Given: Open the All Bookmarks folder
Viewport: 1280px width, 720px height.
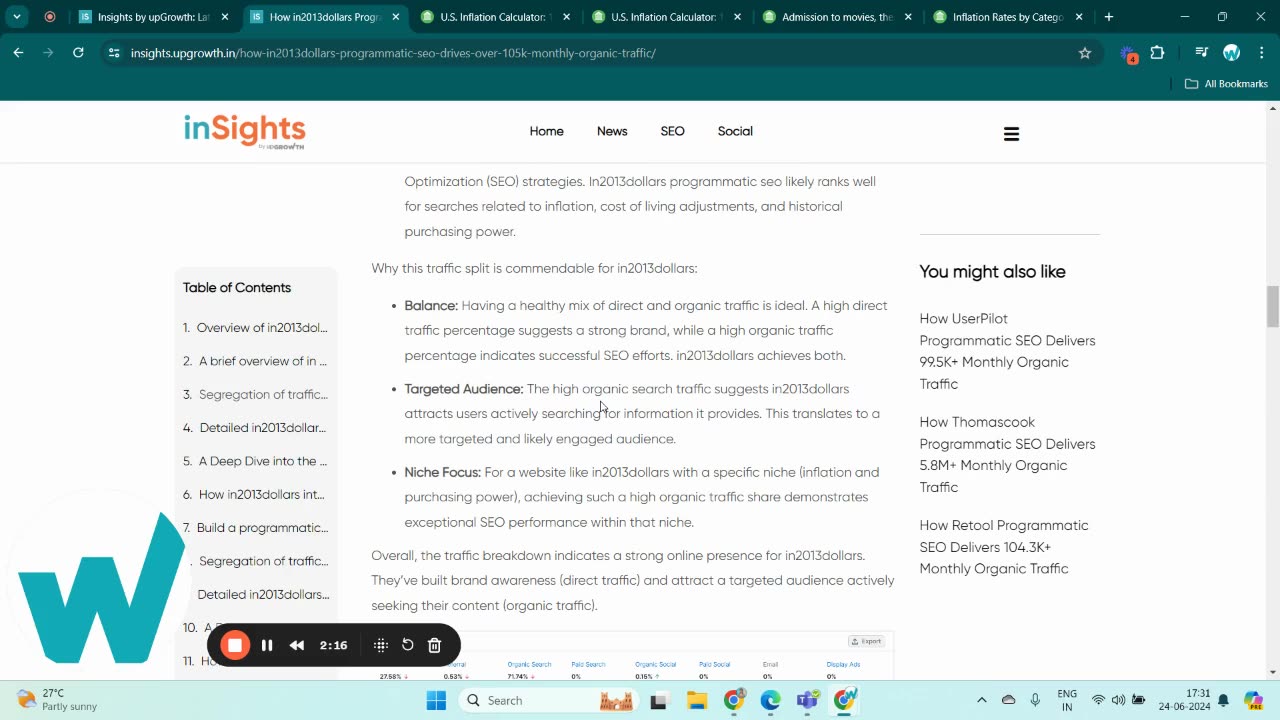Looking at the screenshot, I should click(x=1226, y=84).
